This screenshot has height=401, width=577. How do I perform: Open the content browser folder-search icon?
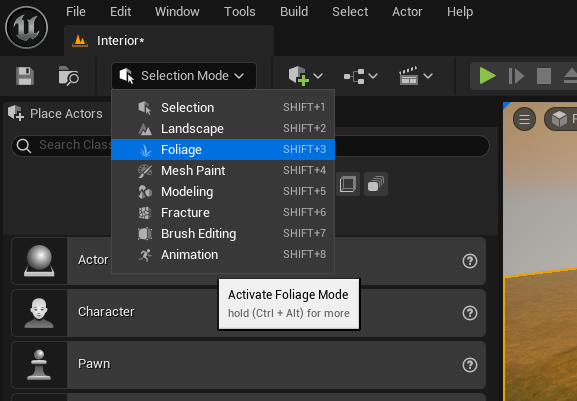point(68,76)
